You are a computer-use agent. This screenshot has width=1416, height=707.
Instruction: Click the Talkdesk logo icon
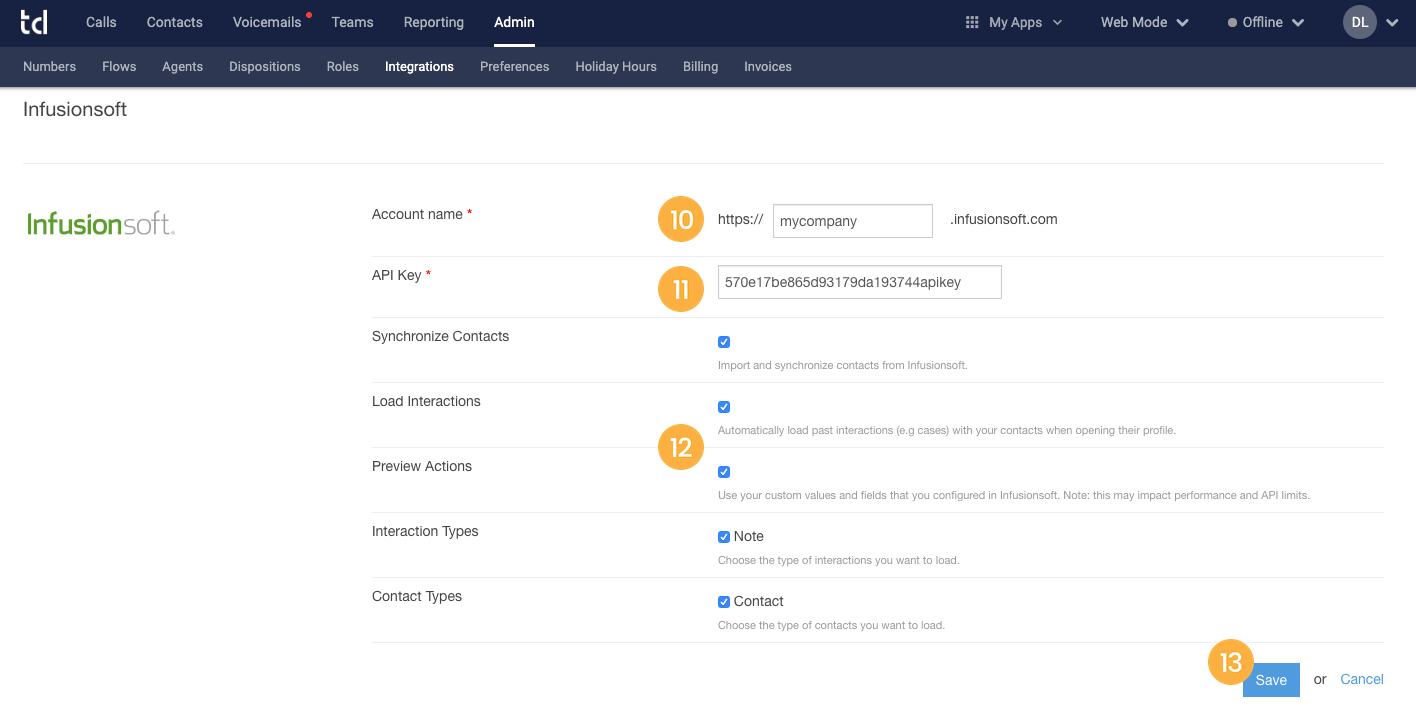click(x=32, y=21)
